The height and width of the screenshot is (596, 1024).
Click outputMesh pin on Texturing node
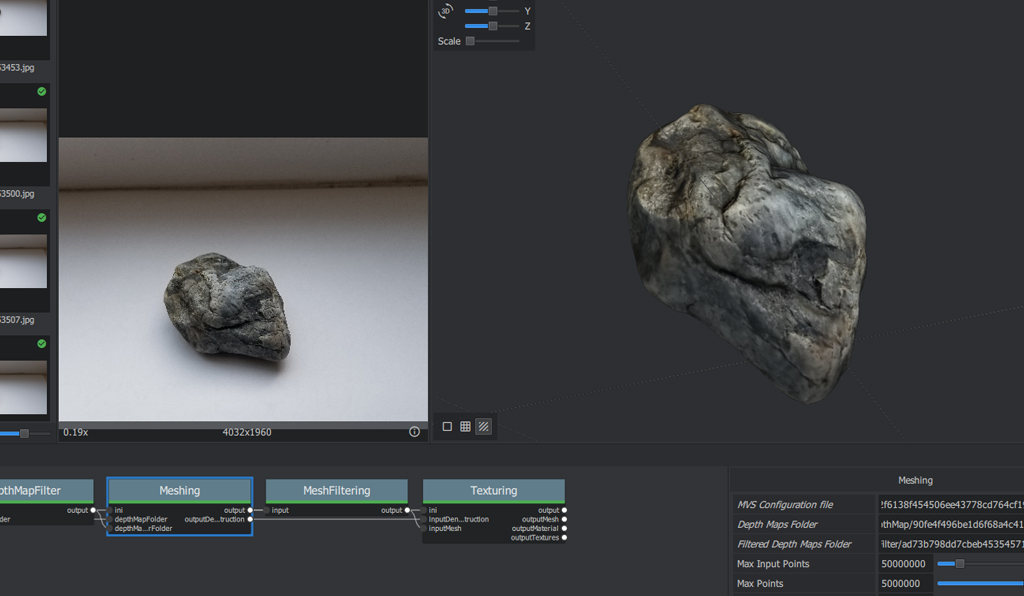[564, 519]
